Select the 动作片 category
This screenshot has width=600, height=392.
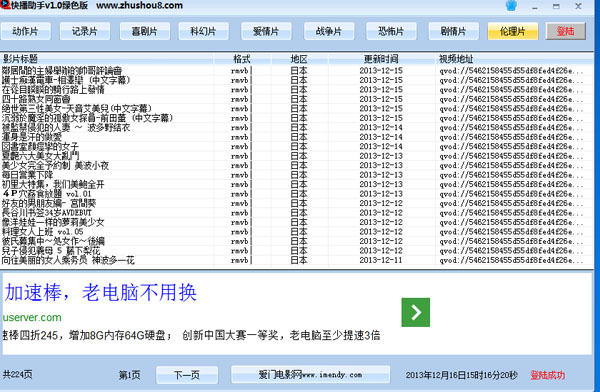(x=26, y=31)
